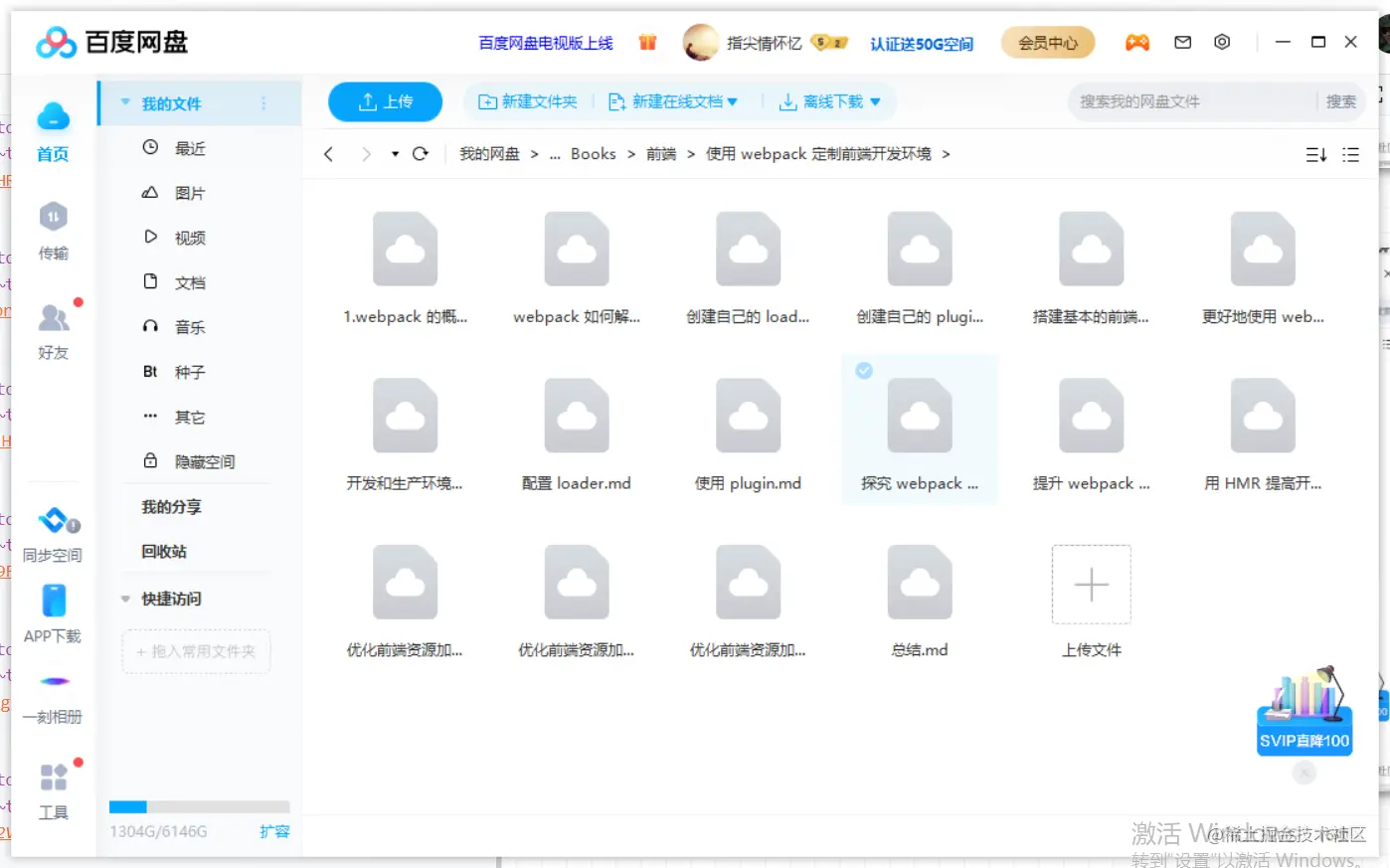Open the 传输 transfer panel

(x=53, y=232)
